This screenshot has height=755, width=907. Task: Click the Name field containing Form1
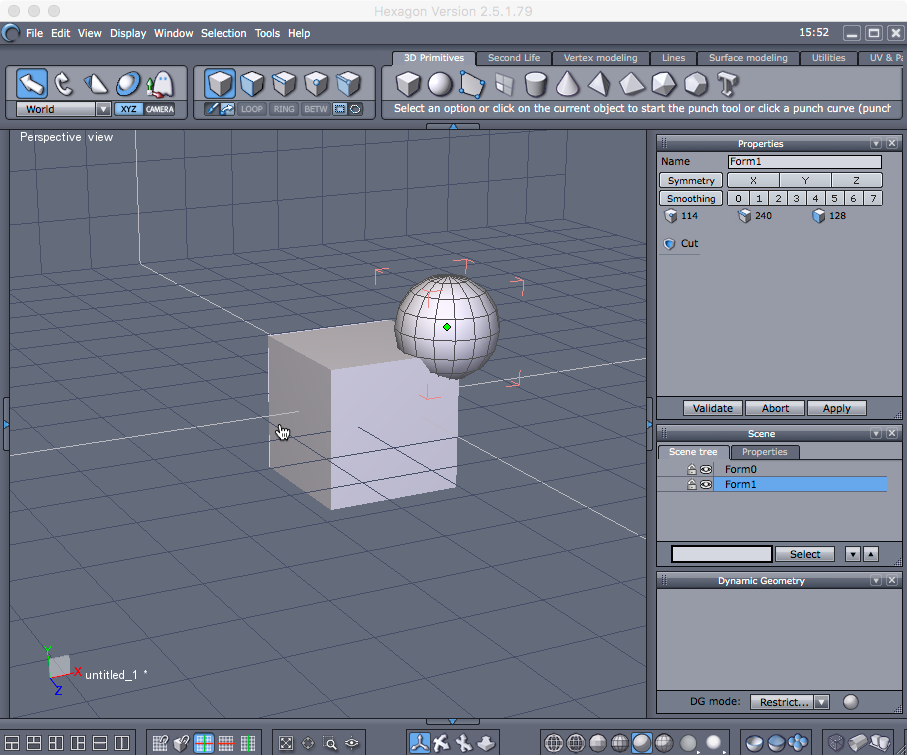(805, 161)
